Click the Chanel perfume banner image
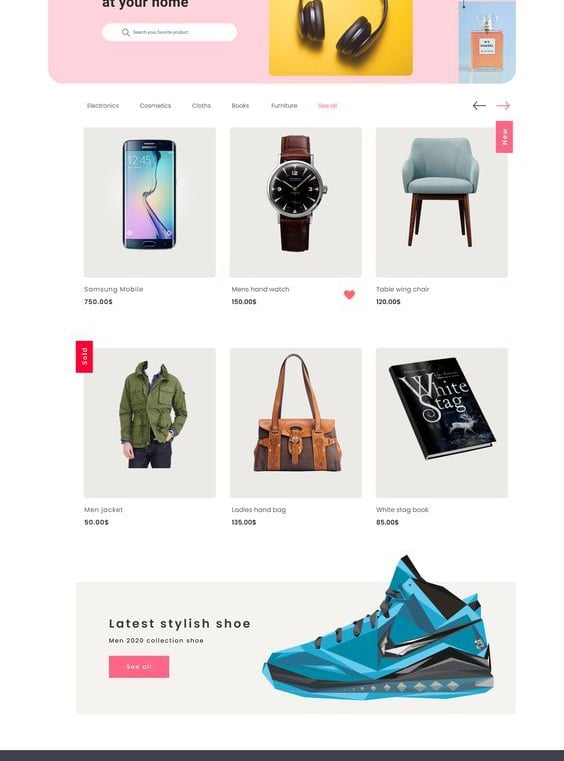 click(x=487, y=42)
